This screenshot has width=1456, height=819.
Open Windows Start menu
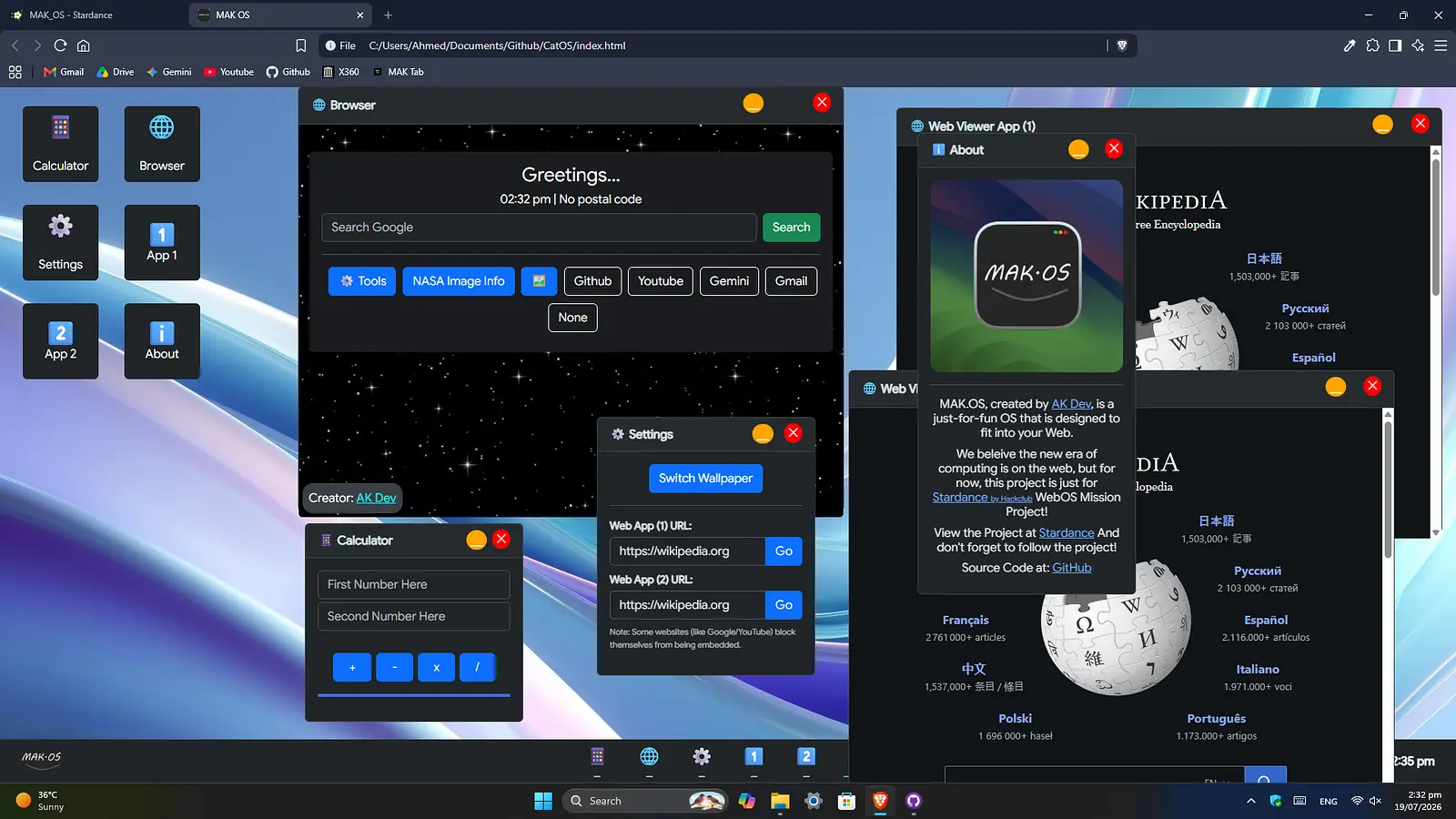pos(543,801)
